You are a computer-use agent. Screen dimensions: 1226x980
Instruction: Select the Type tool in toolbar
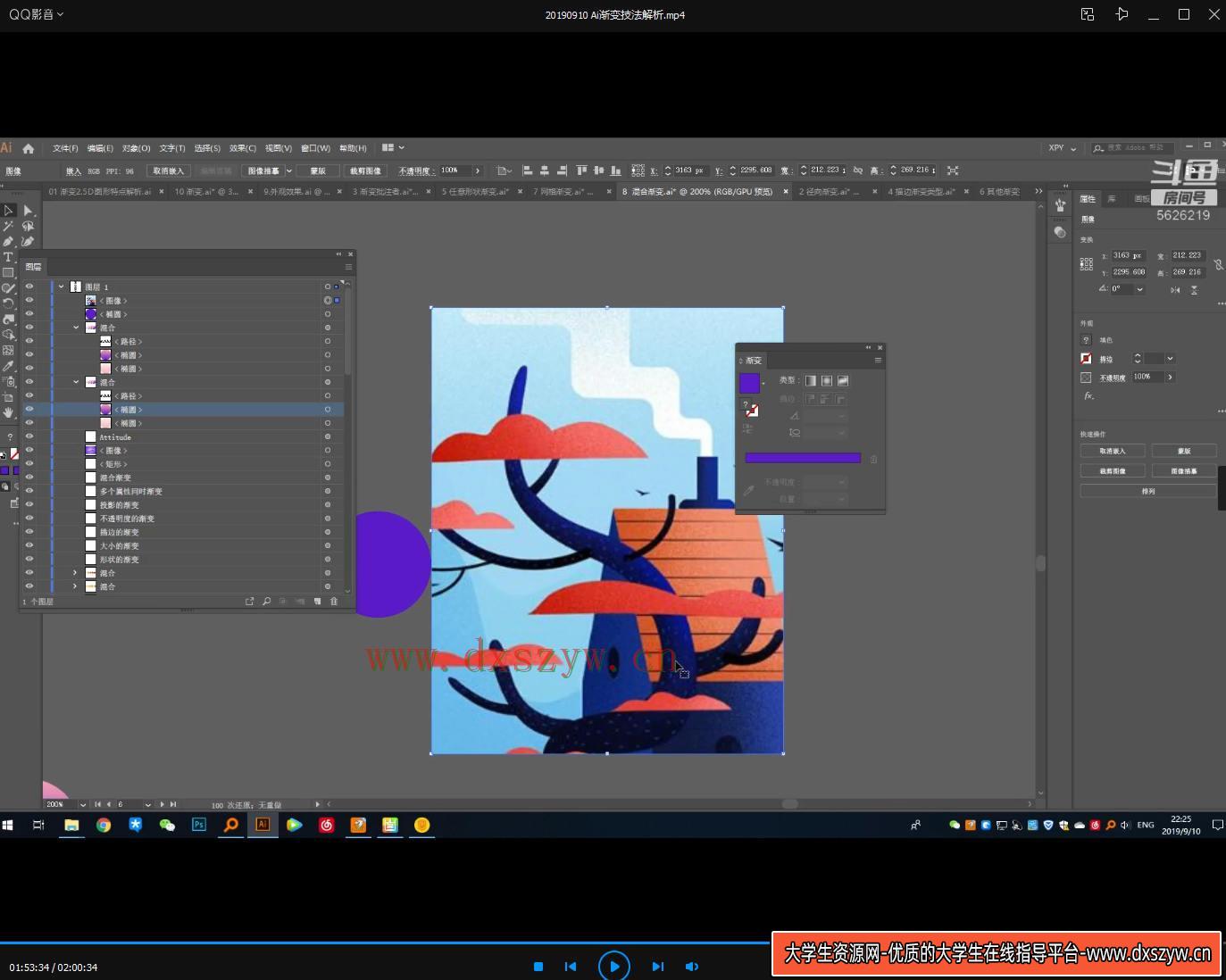pos(8,257)
